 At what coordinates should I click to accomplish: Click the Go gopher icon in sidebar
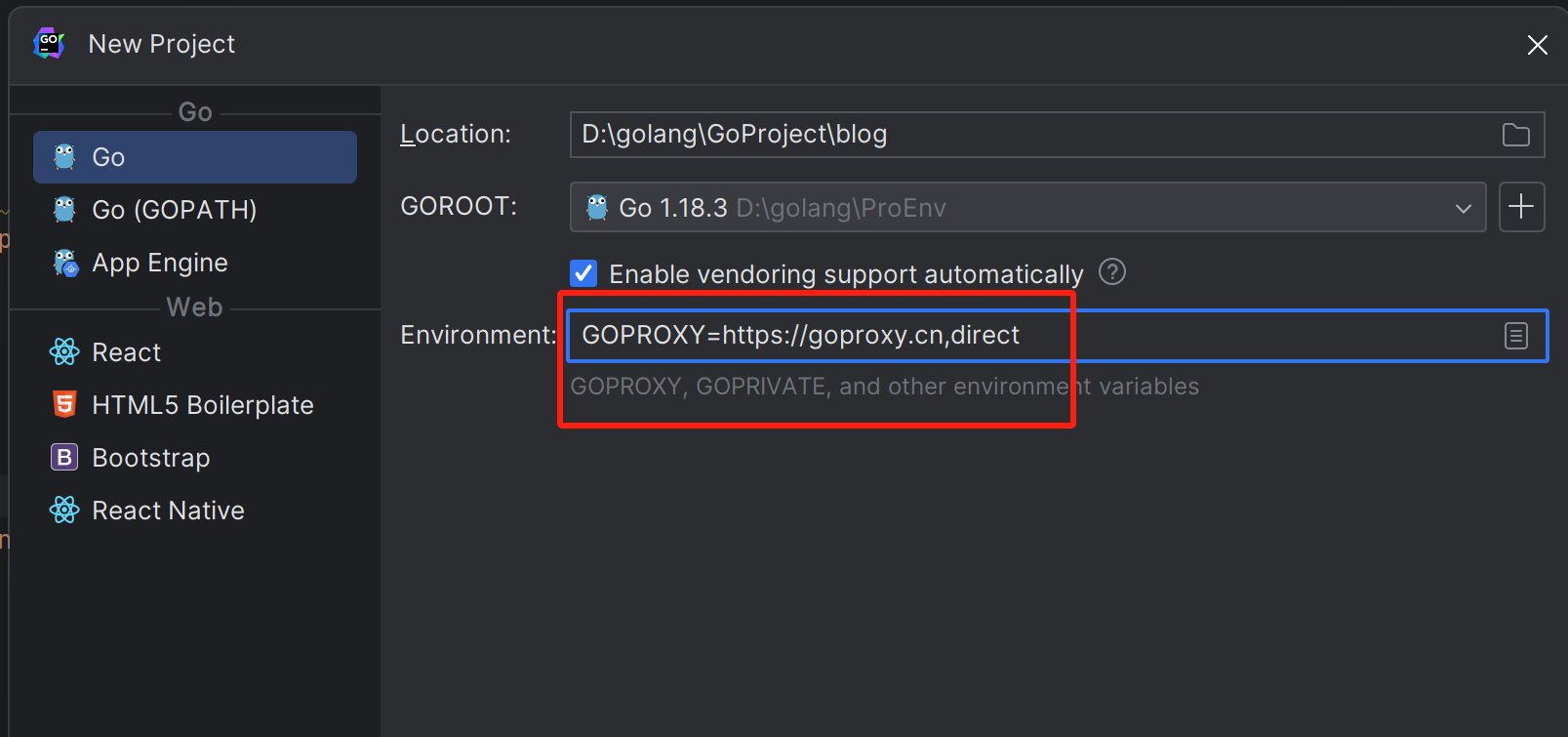pos(64,157)
